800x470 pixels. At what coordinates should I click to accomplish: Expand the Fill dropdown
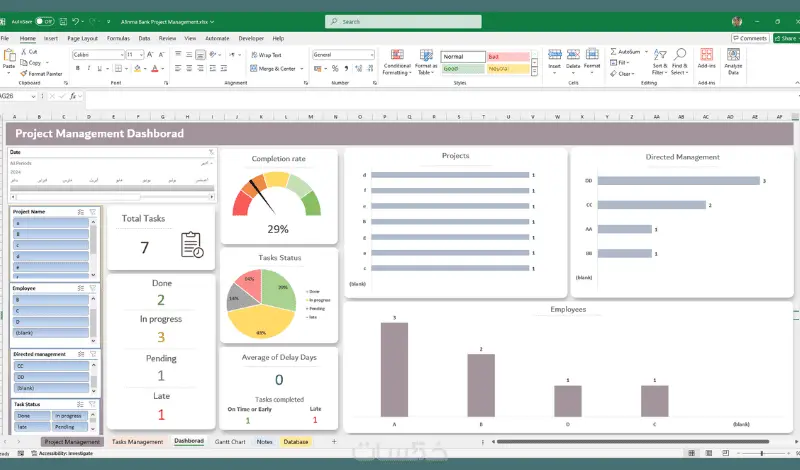pos(628,63)
